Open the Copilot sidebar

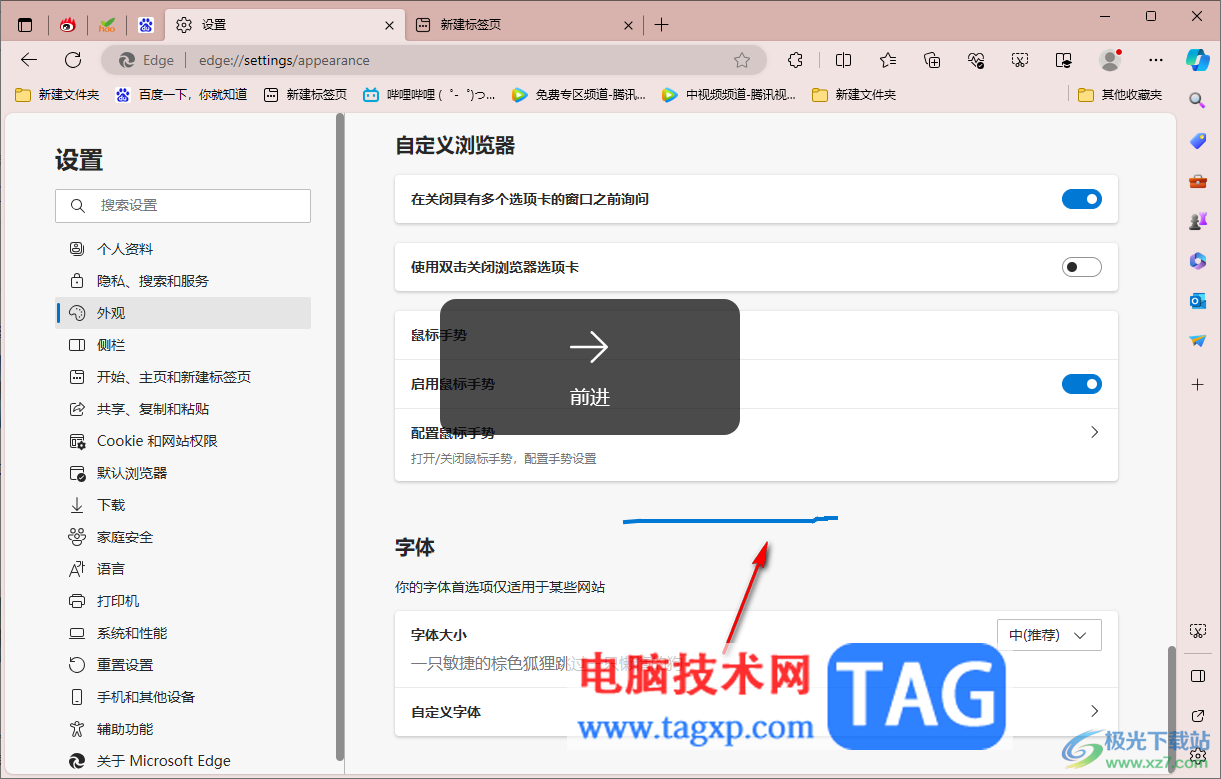[1198, 60]
